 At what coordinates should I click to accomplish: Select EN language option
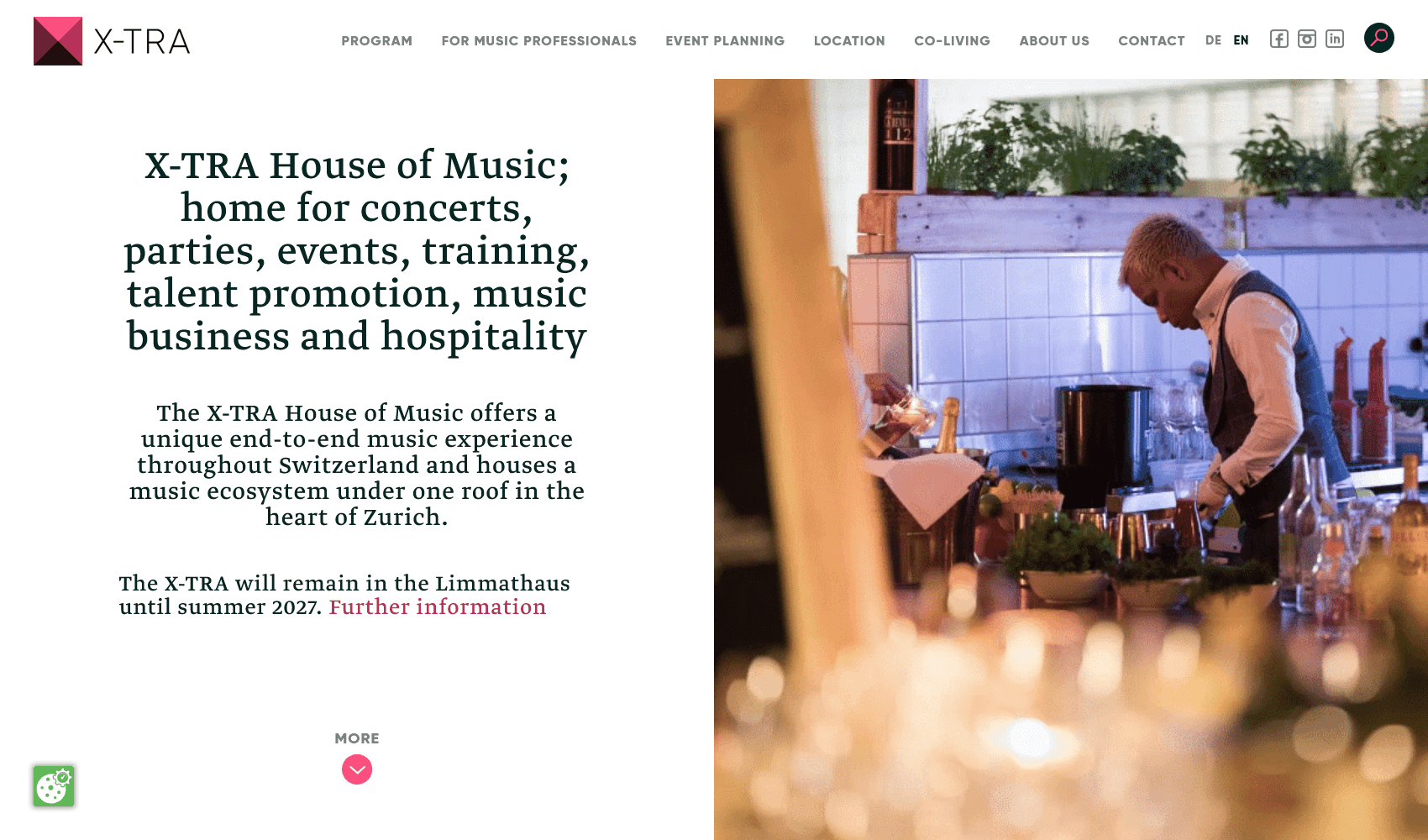(x=1241, y=40)
